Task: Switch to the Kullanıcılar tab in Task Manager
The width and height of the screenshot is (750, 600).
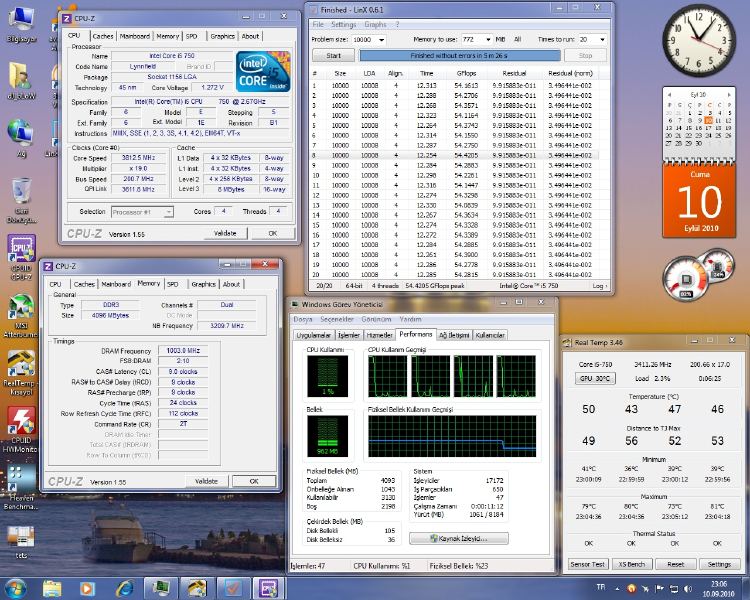Action: (490, 335)
